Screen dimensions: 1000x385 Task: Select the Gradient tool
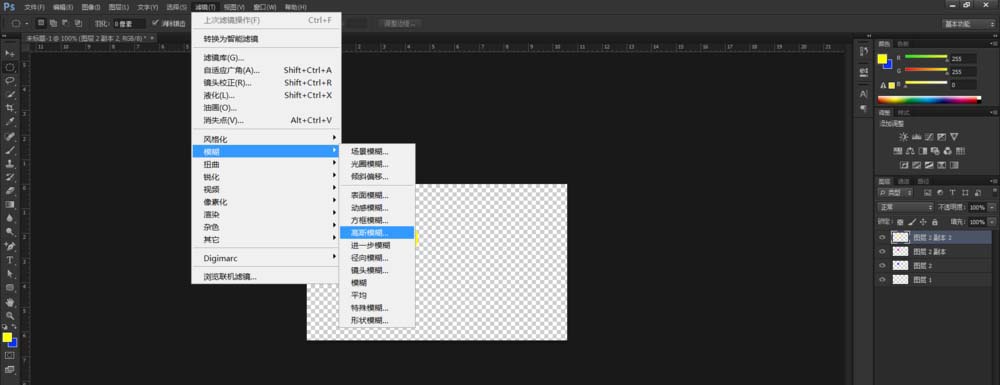pos(10,204)
